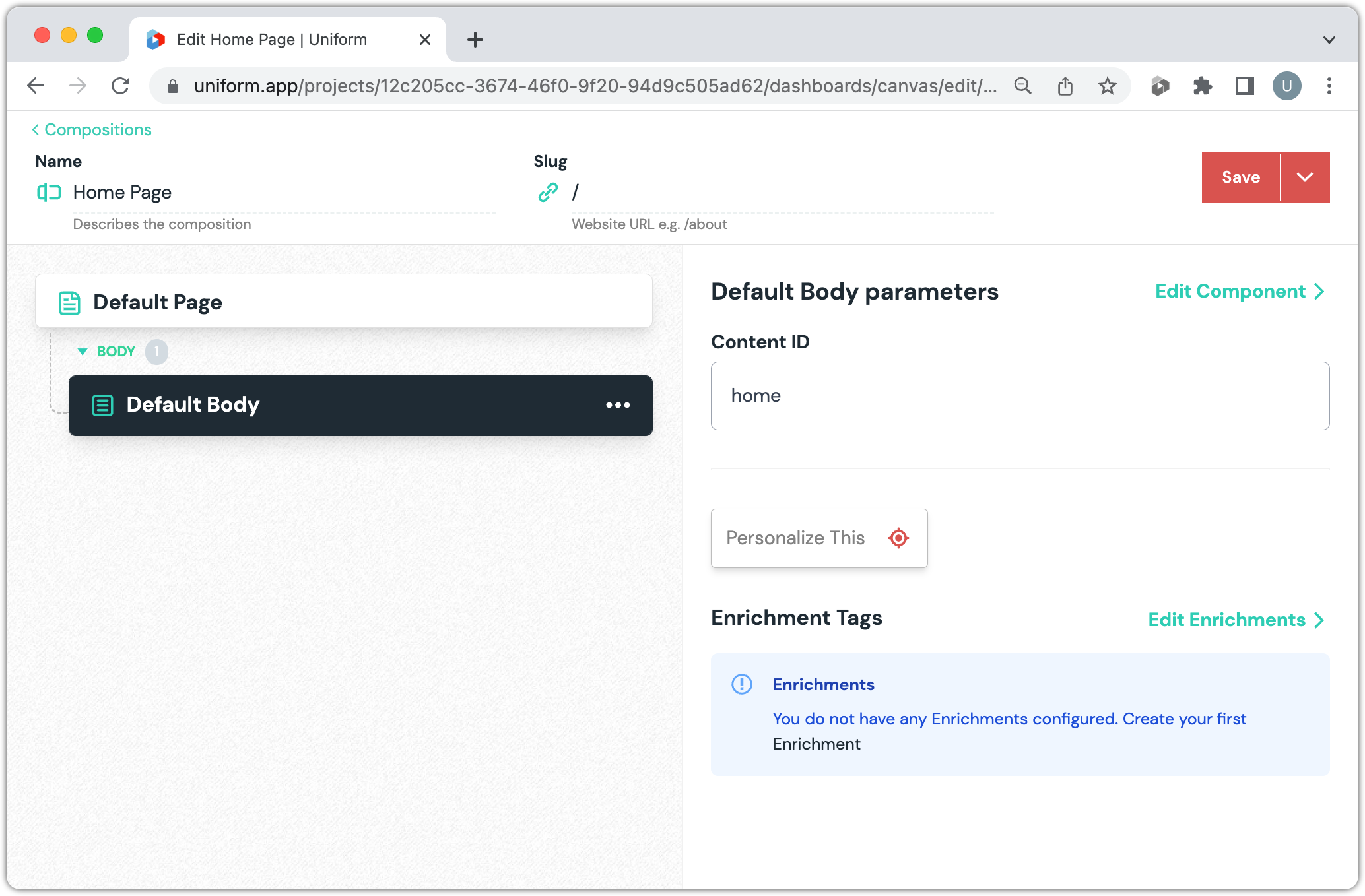Expand the tab search chevron
This screenshot has width=1365, height=896.
pos(1329,40)
